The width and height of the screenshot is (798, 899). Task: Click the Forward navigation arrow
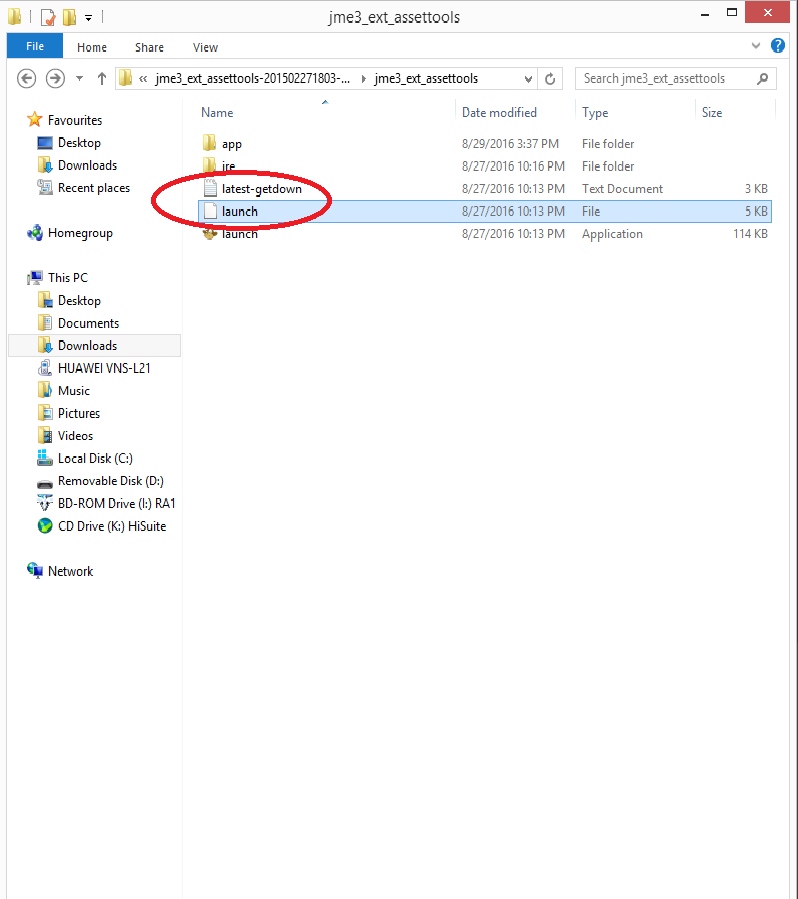click(55, 79)
